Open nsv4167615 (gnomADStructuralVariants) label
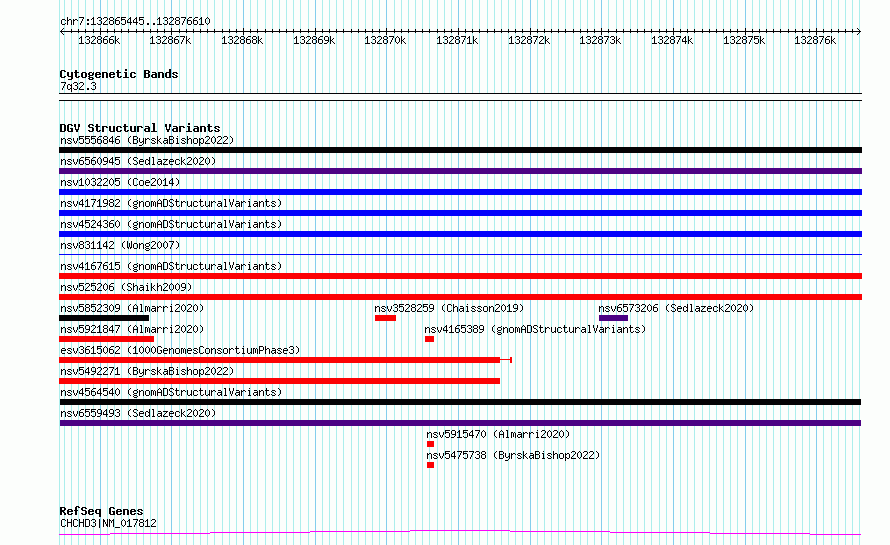Screen dimensions: 890x545 [171, 266]
